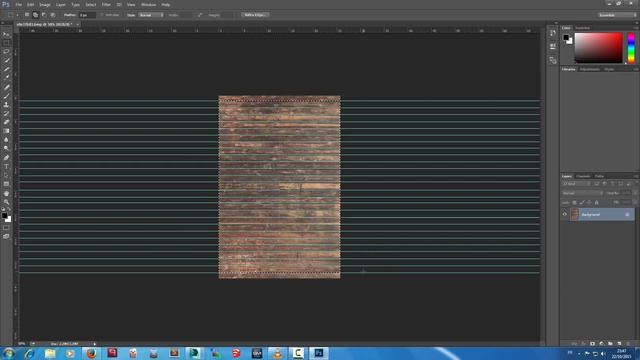Select the Blur tool

tap(6, 140)
